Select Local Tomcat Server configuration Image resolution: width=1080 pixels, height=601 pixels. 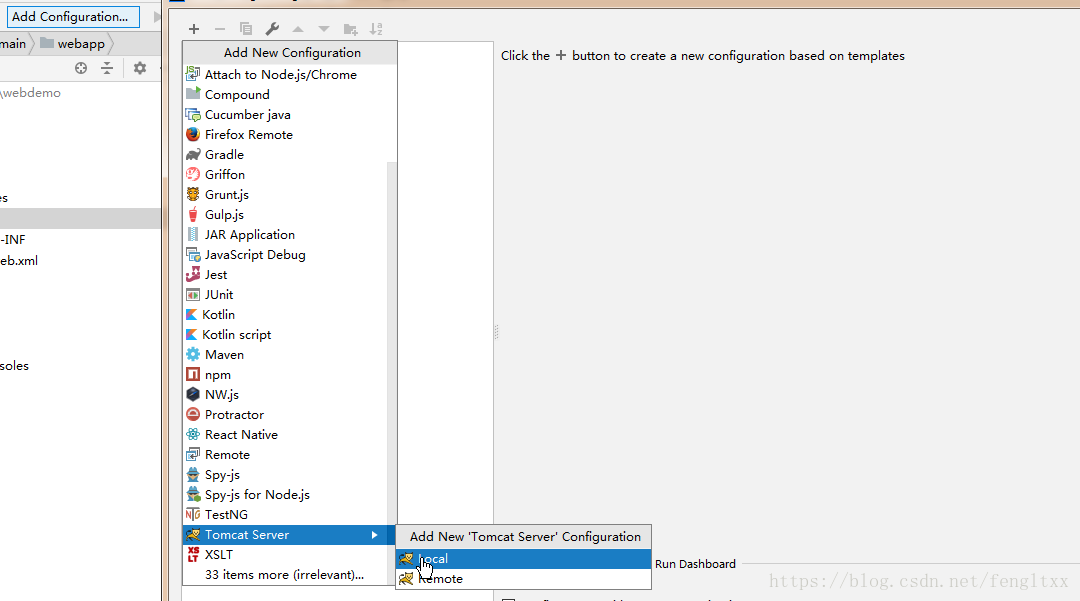click(523, 559)
